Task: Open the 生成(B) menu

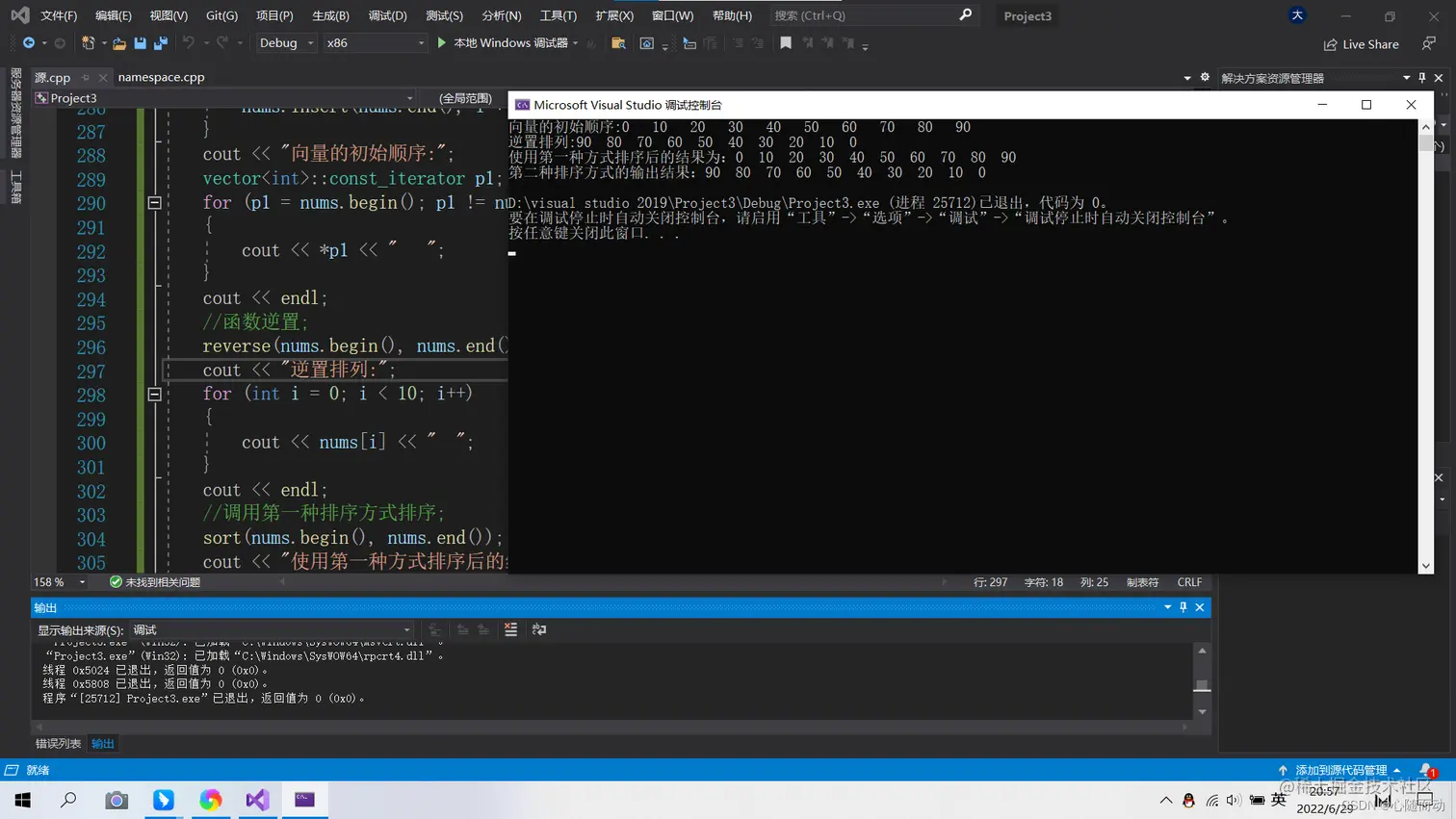Action: pos(330,15)
